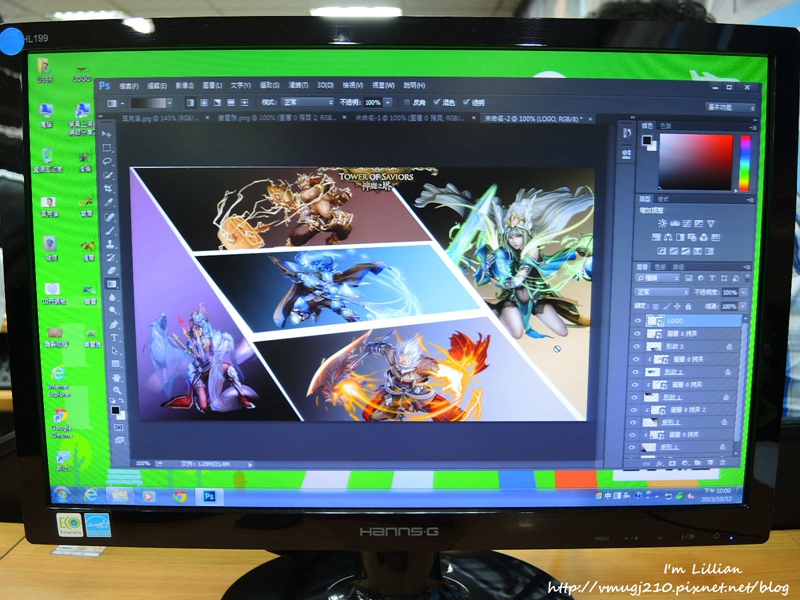Select the Gradient tool in toolbox
Viewport: 800px width, 600px height.
112,284
